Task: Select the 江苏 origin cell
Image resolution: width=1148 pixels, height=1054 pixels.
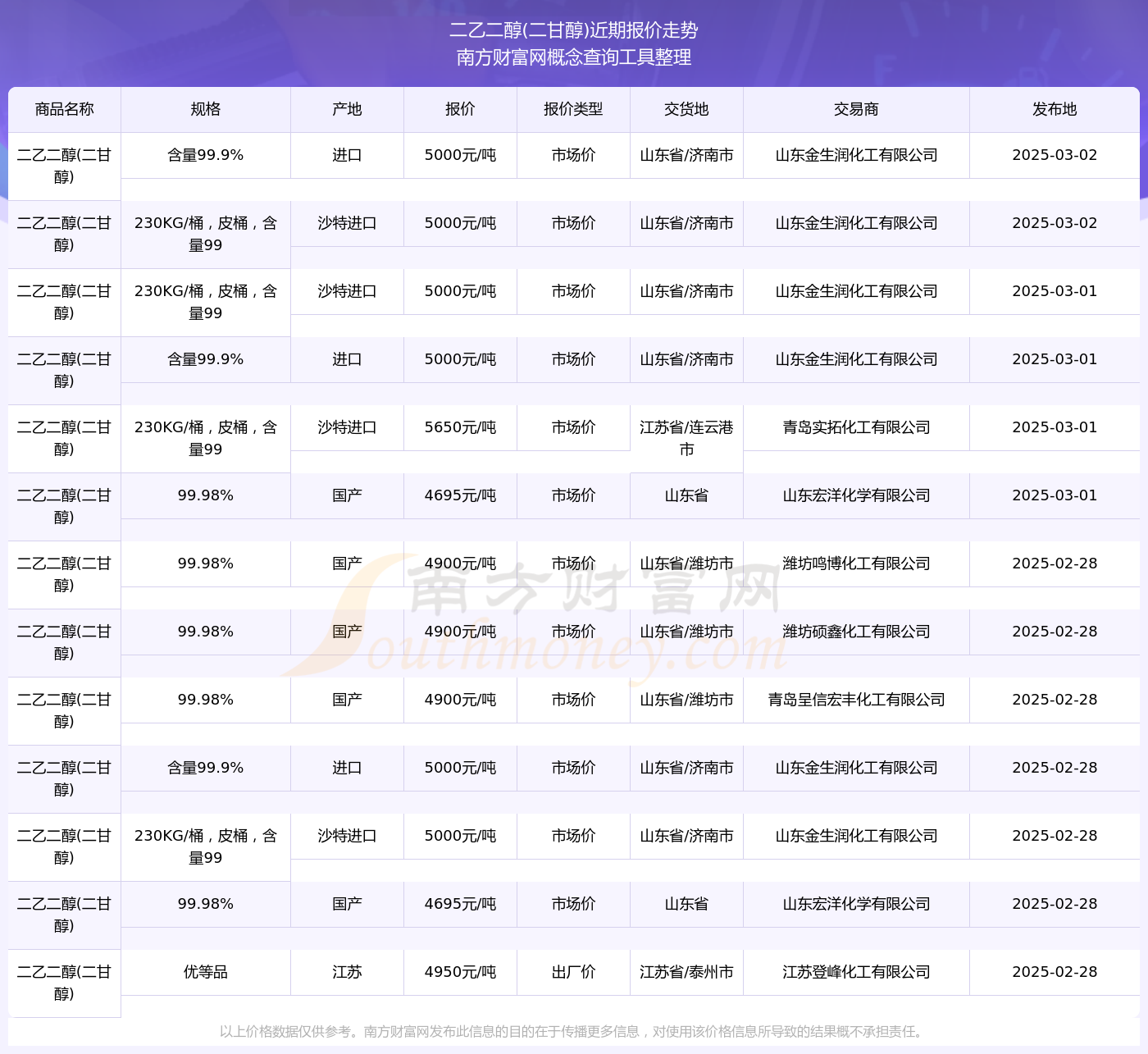Action: tap(347, 972)
